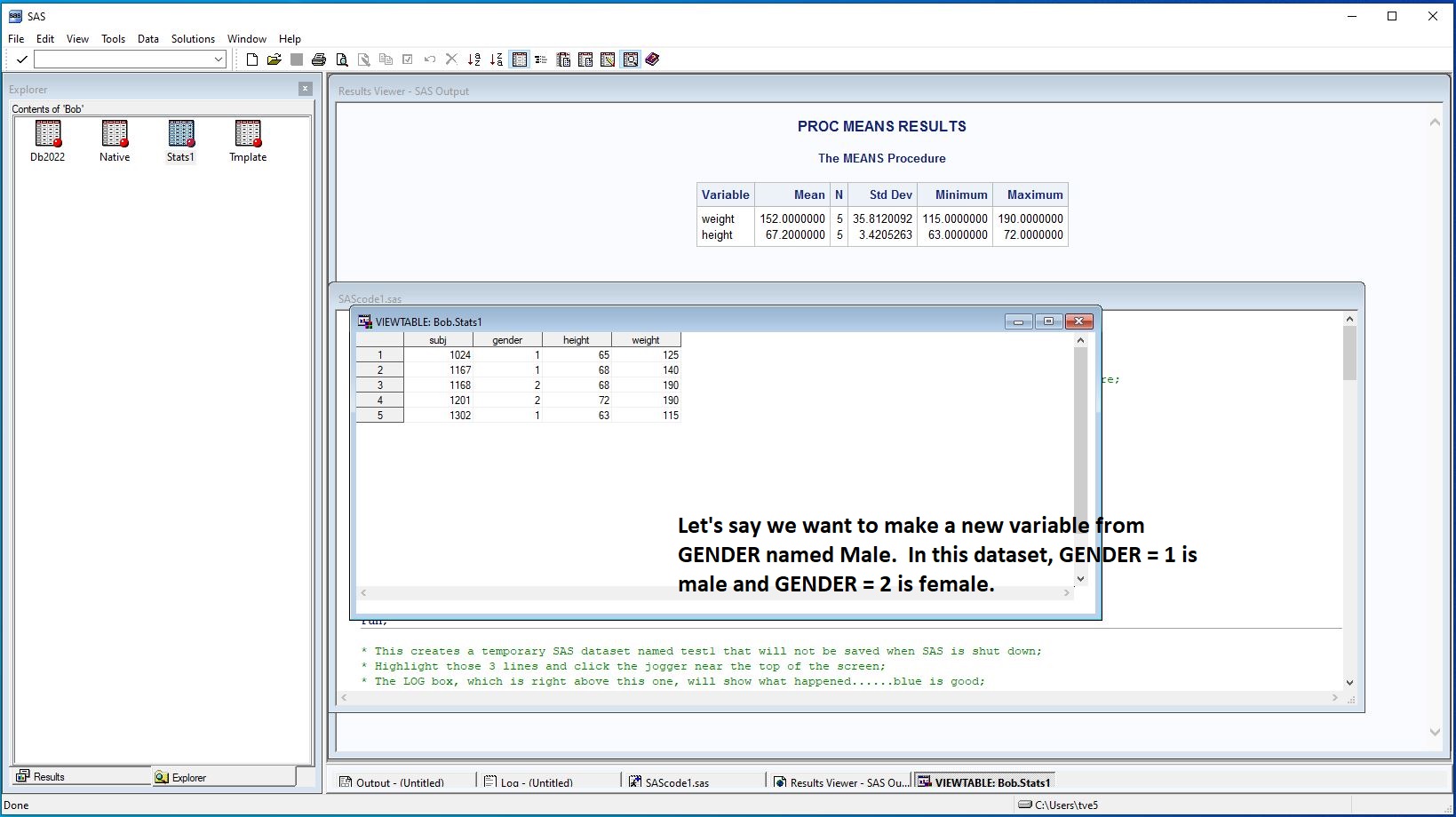1456x817 pixels.
Task: Click the Open folder toolbar icon
Action: click(x=274, y=59)
